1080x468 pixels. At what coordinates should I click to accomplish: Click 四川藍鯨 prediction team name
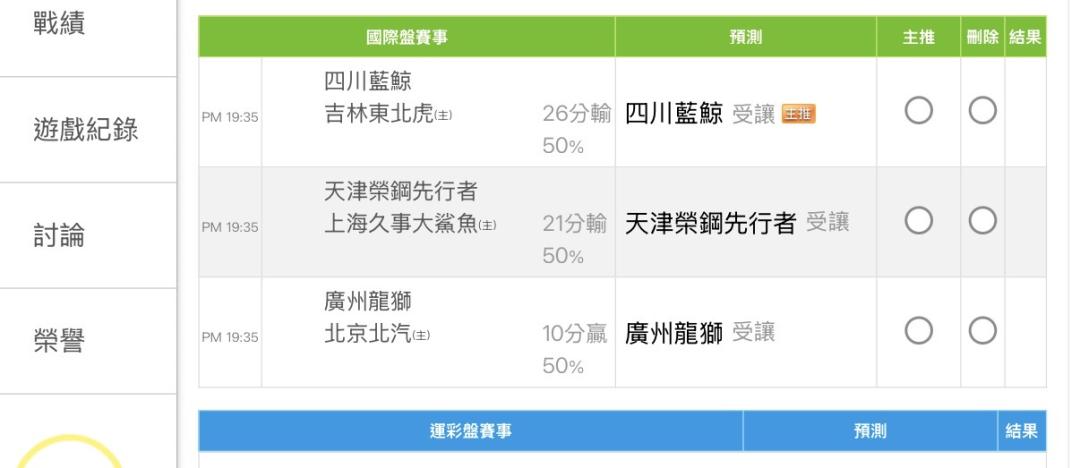[674, 115]
